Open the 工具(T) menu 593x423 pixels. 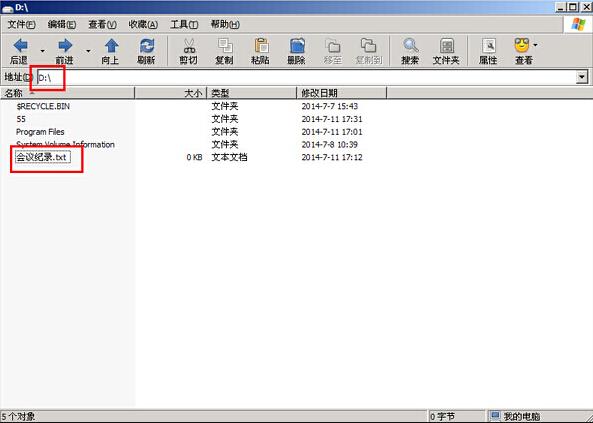coord(184,25)
